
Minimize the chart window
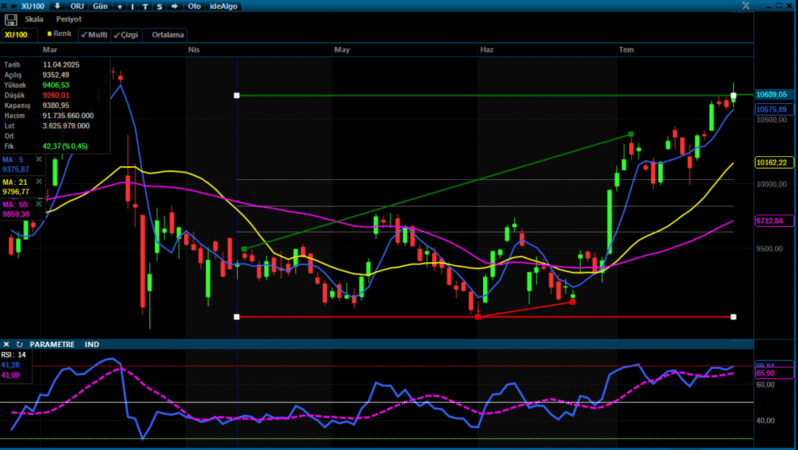tap(768, 7)
